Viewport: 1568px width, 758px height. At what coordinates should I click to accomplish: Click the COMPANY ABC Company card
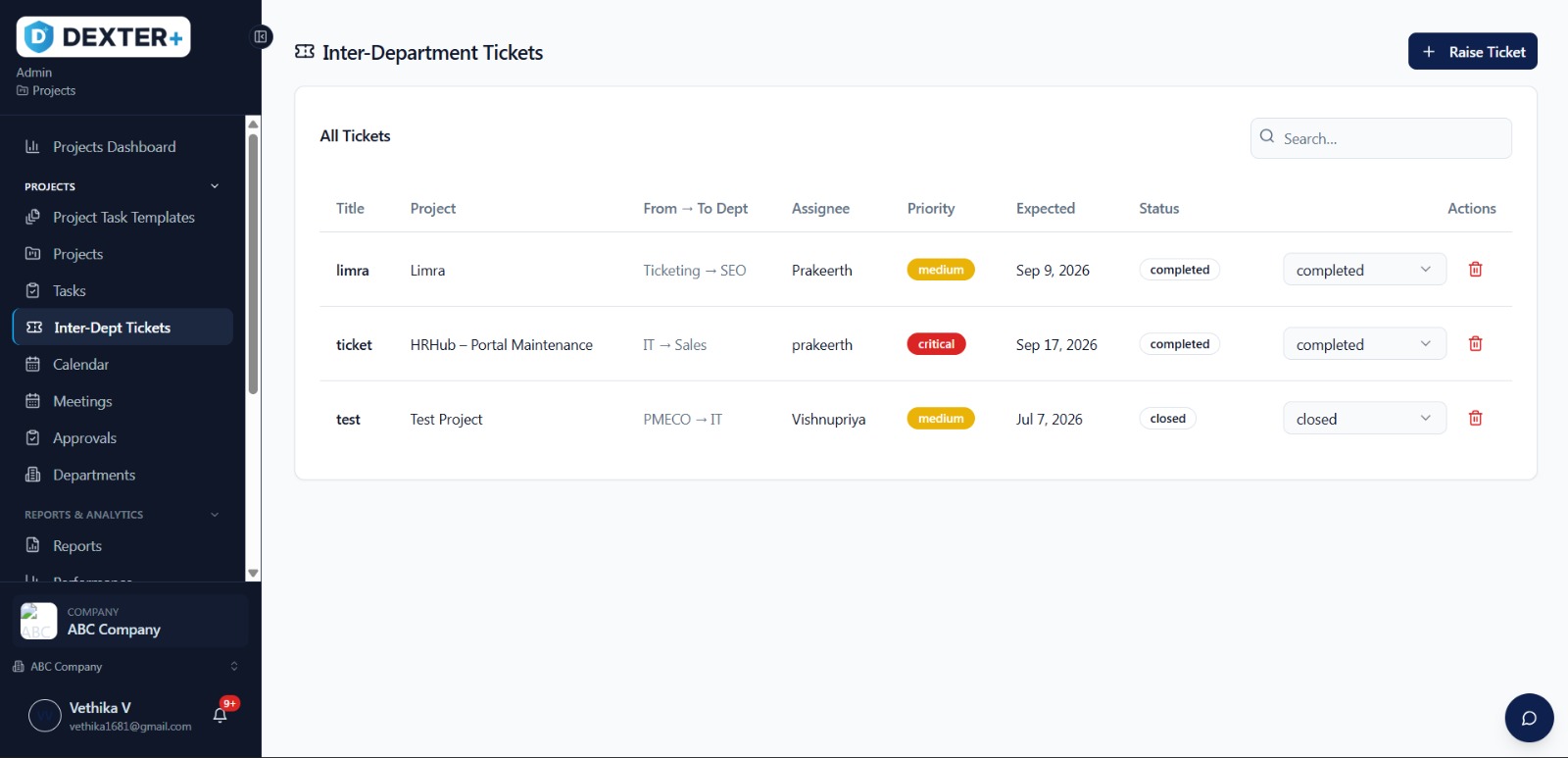click(130, 621)
